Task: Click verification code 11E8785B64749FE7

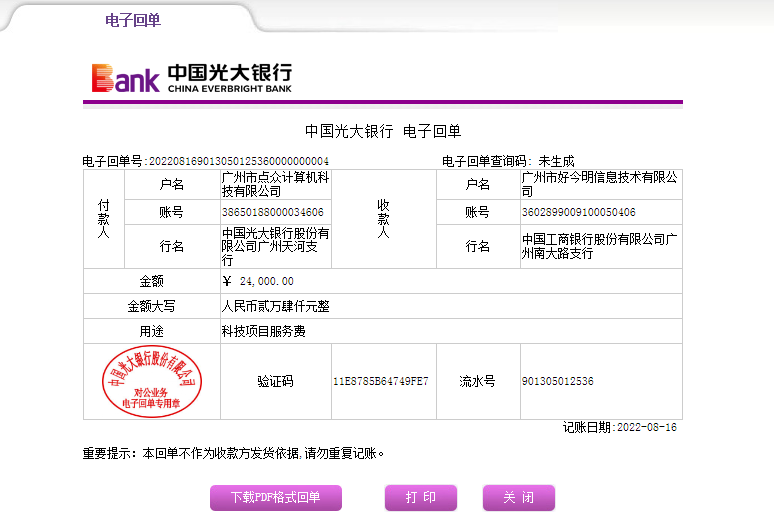Action: coord(381,381)
